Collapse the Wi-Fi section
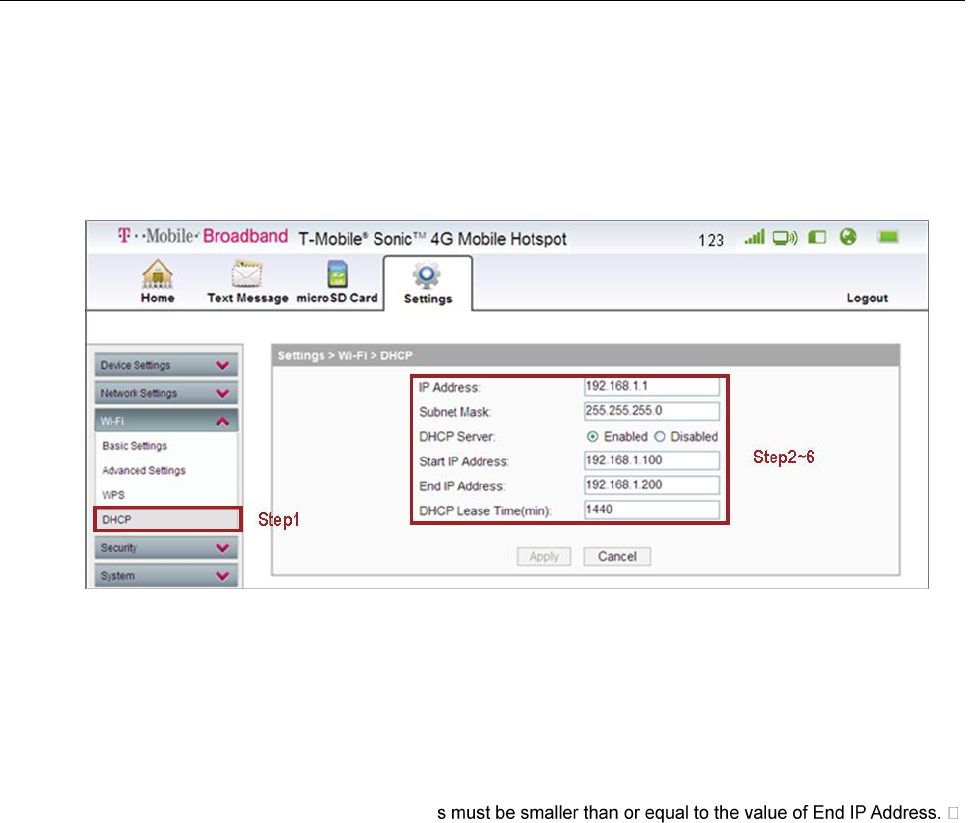Image resolution: width=968 pixels, height=823 pixels. (166, 421)
